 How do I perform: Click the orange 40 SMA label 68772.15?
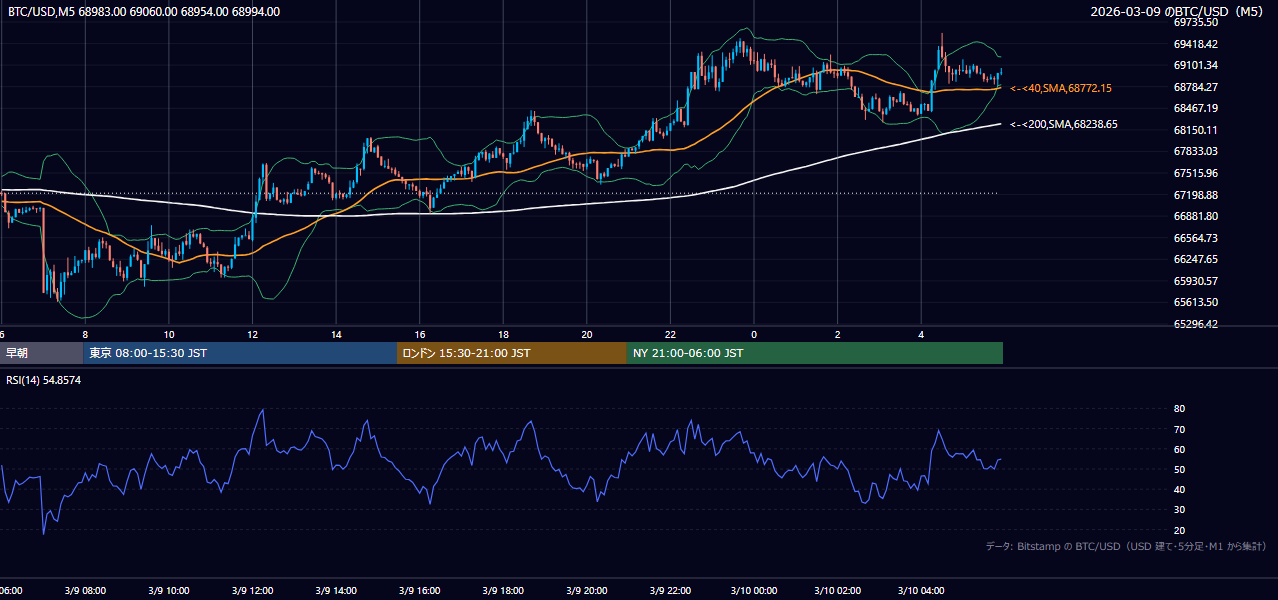[1061, 88]
